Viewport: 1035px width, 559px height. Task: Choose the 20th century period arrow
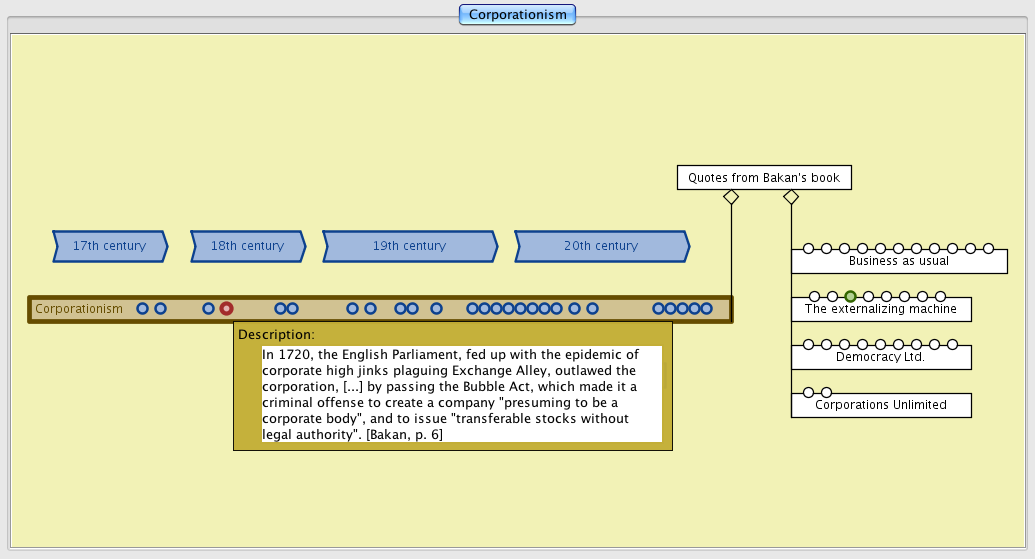[x=601, y=246]
